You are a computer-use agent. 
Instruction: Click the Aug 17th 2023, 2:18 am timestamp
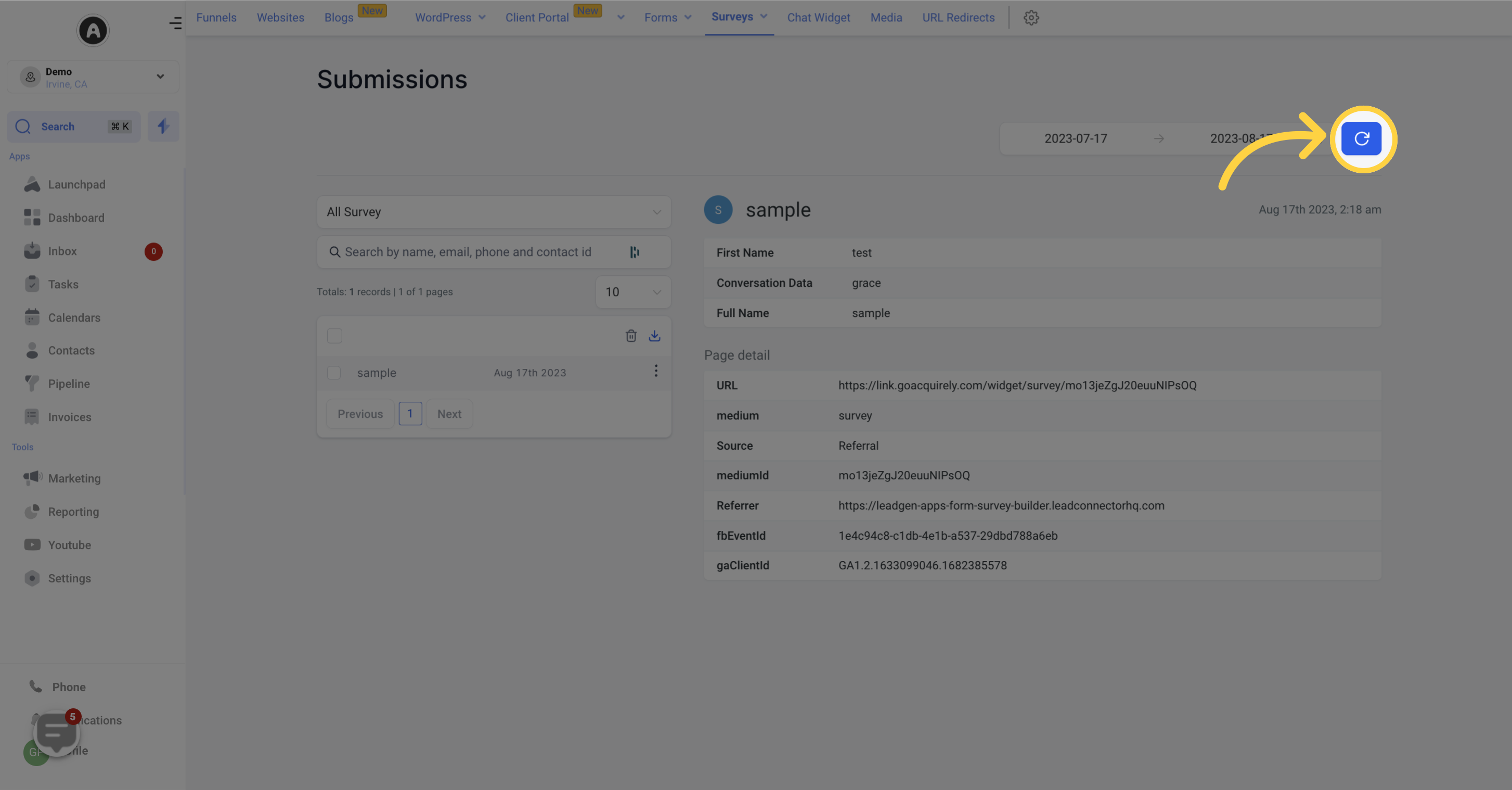coord(1320,210)
